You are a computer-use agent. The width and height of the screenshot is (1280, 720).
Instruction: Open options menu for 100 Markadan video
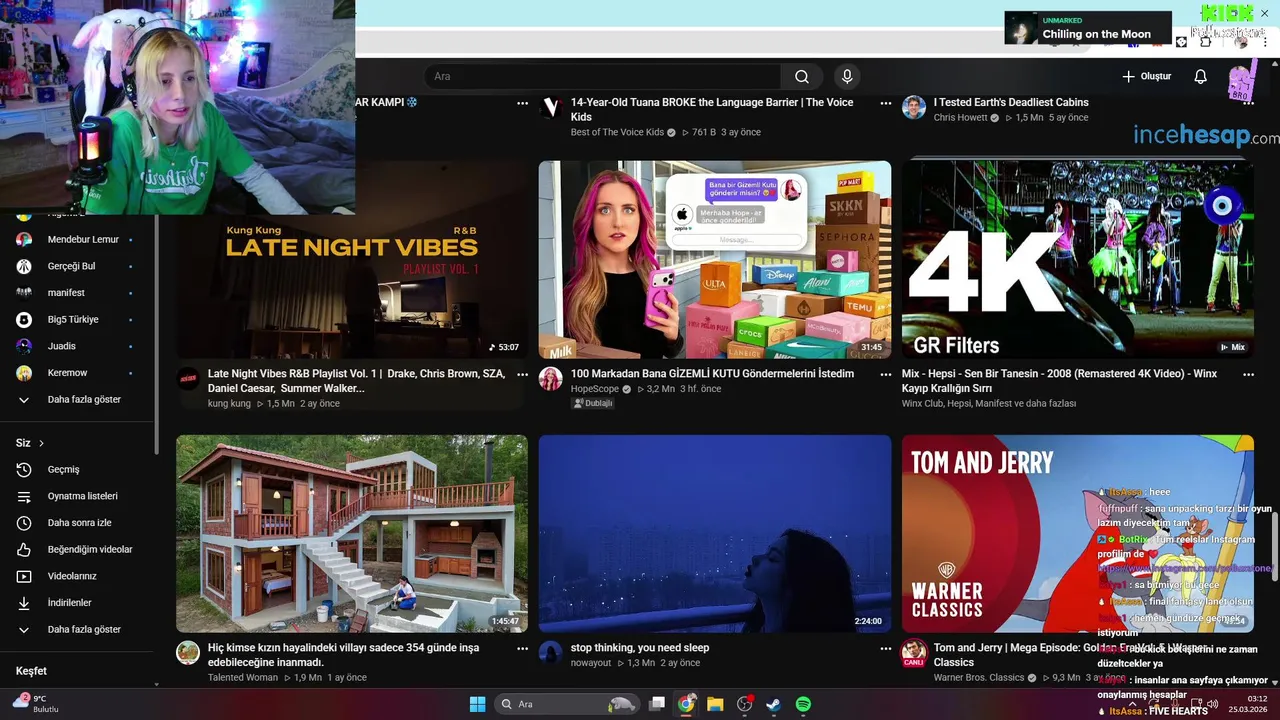pos(885,374)
